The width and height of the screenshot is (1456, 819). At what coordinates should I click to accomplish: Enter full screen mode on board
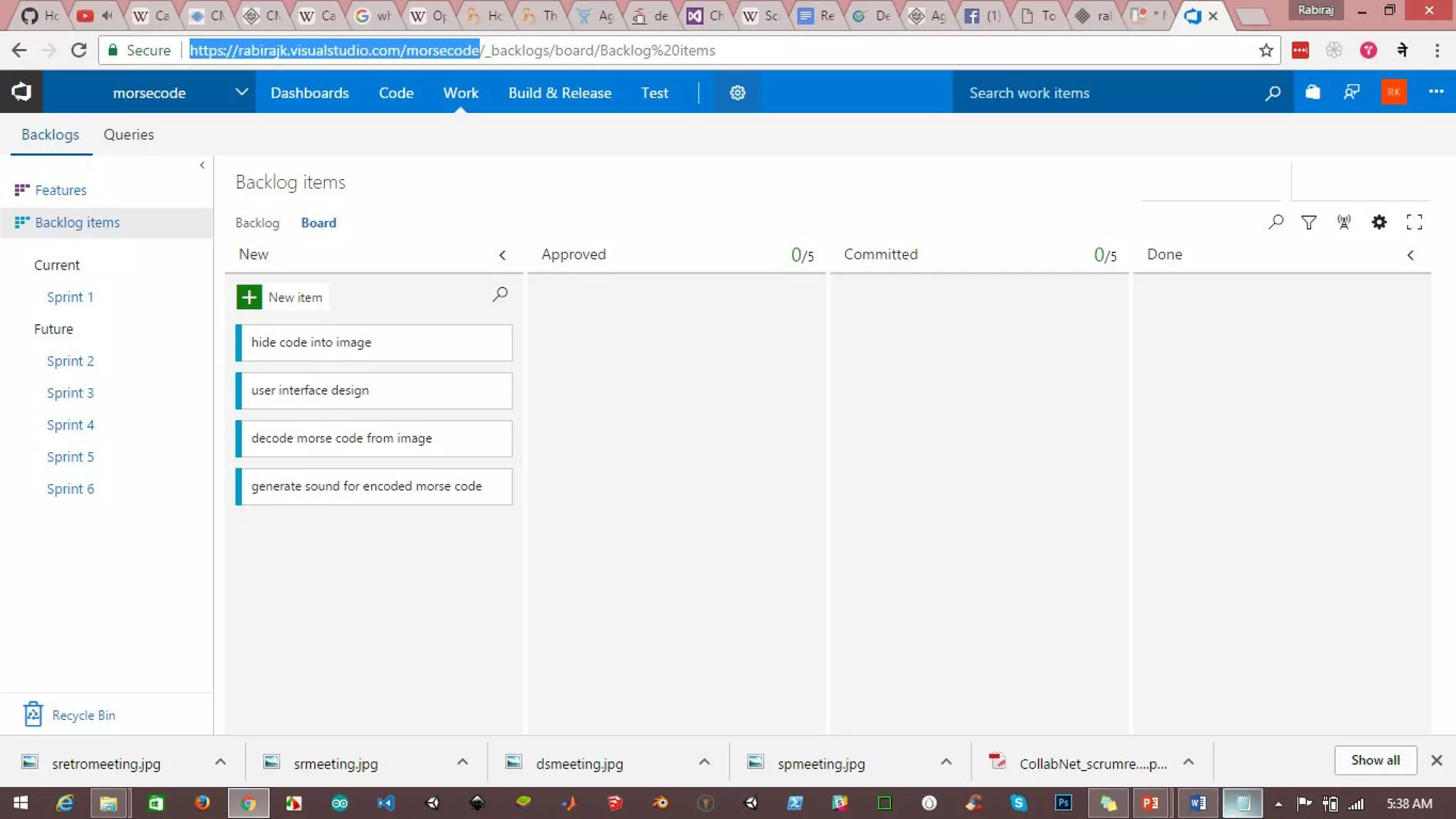(1414, 223)
